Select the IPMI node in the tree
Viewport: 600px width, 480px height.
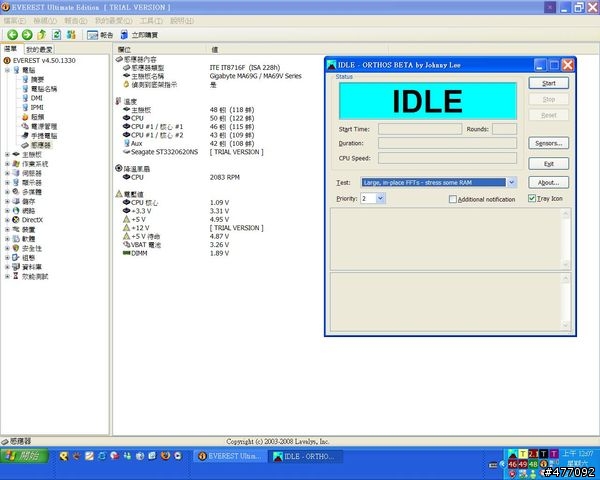[x=37, y=108]
